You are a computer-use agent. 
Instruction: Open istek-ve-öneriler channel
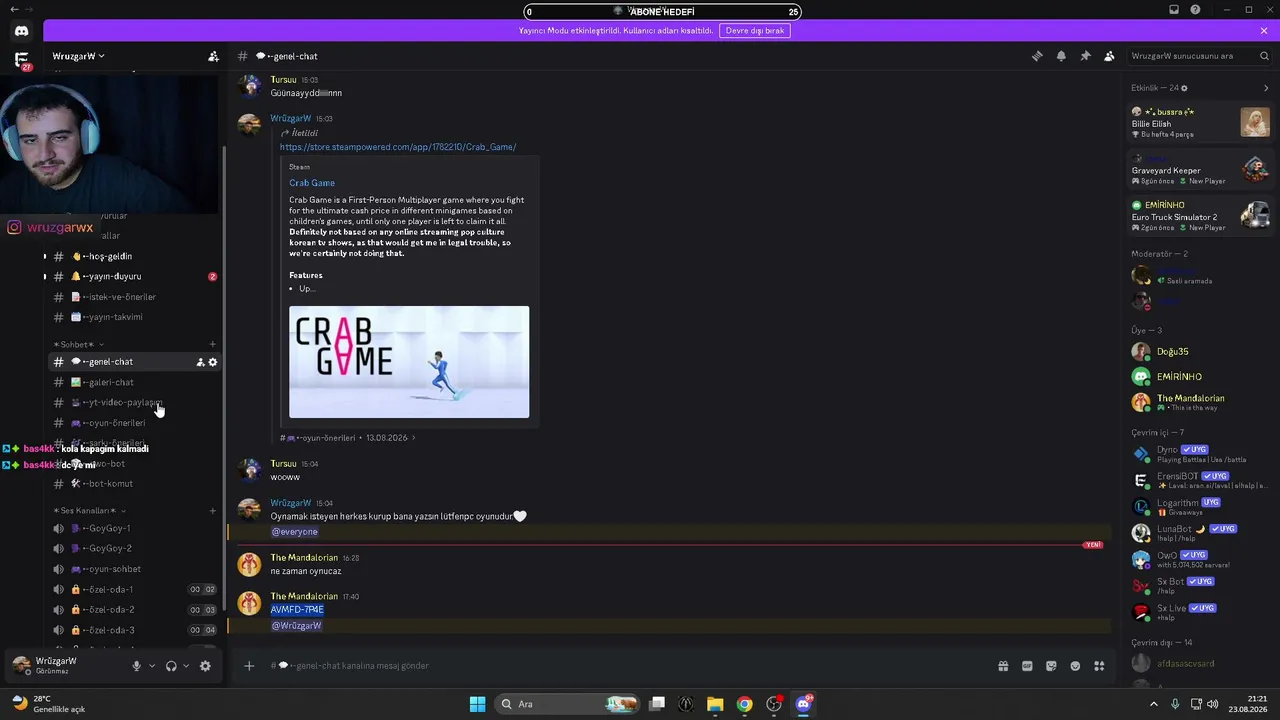coord(134,297)
